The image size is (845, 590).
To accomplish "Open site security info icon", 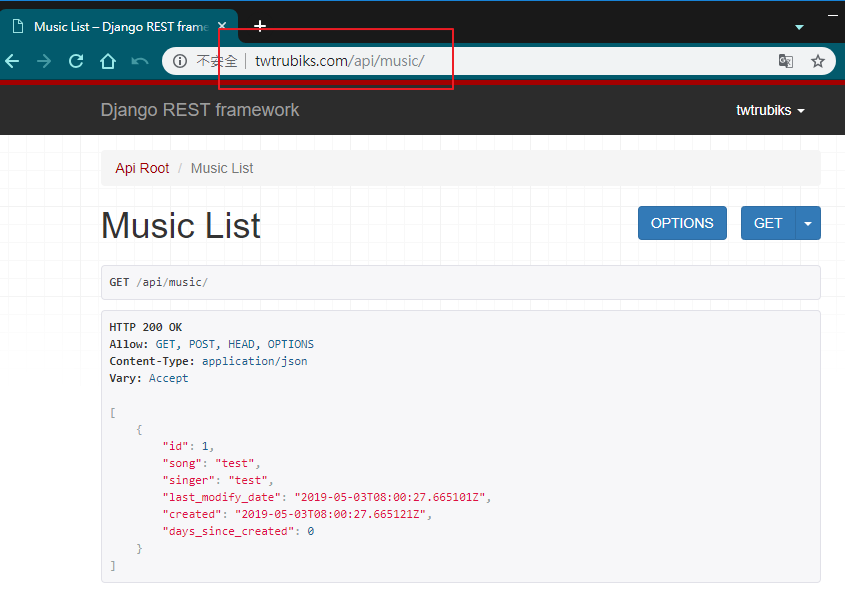I will (x=180, y=61).
